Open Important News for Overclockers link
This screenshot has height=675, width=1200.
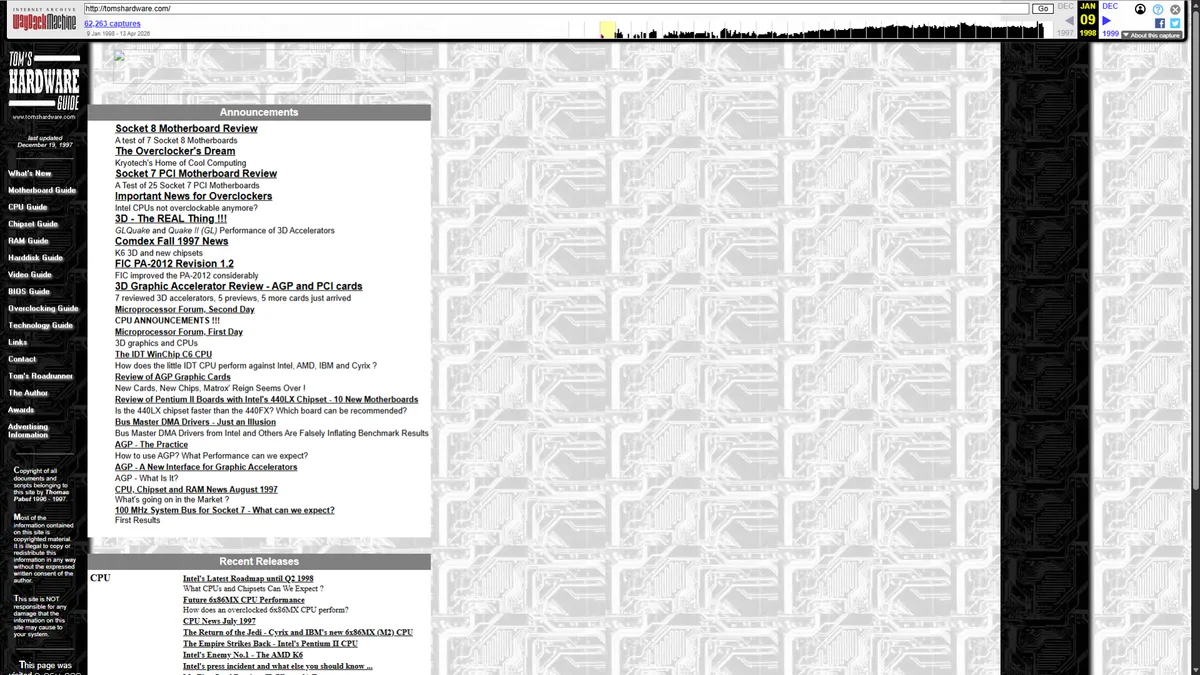194,197
